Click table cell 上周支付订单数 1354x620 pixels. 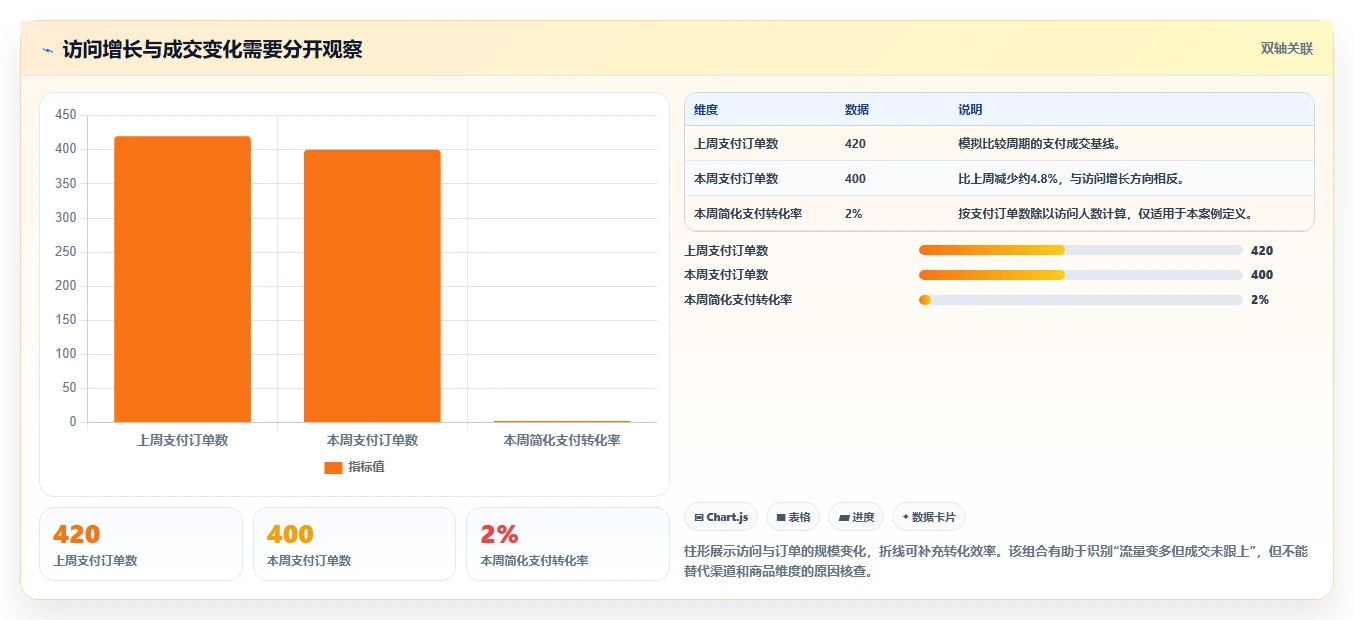(736, 144)
